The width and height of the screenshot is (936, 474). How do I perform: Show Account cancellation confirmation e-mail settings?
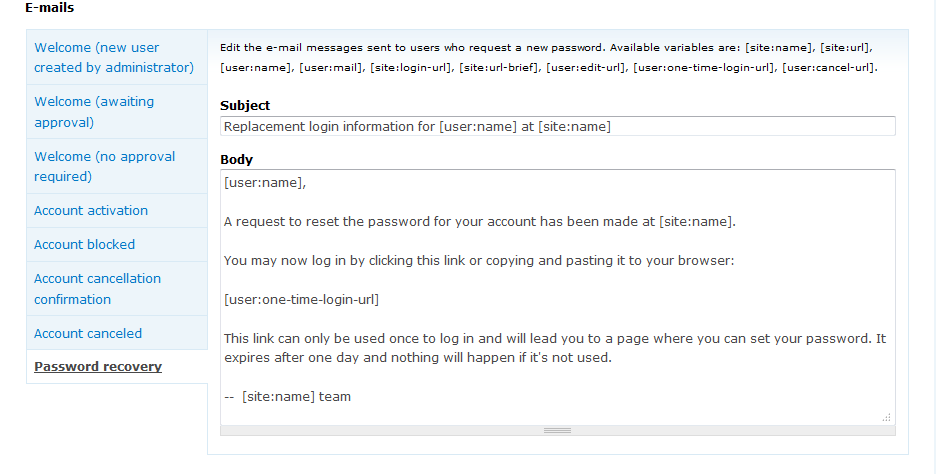pos(97,289)
